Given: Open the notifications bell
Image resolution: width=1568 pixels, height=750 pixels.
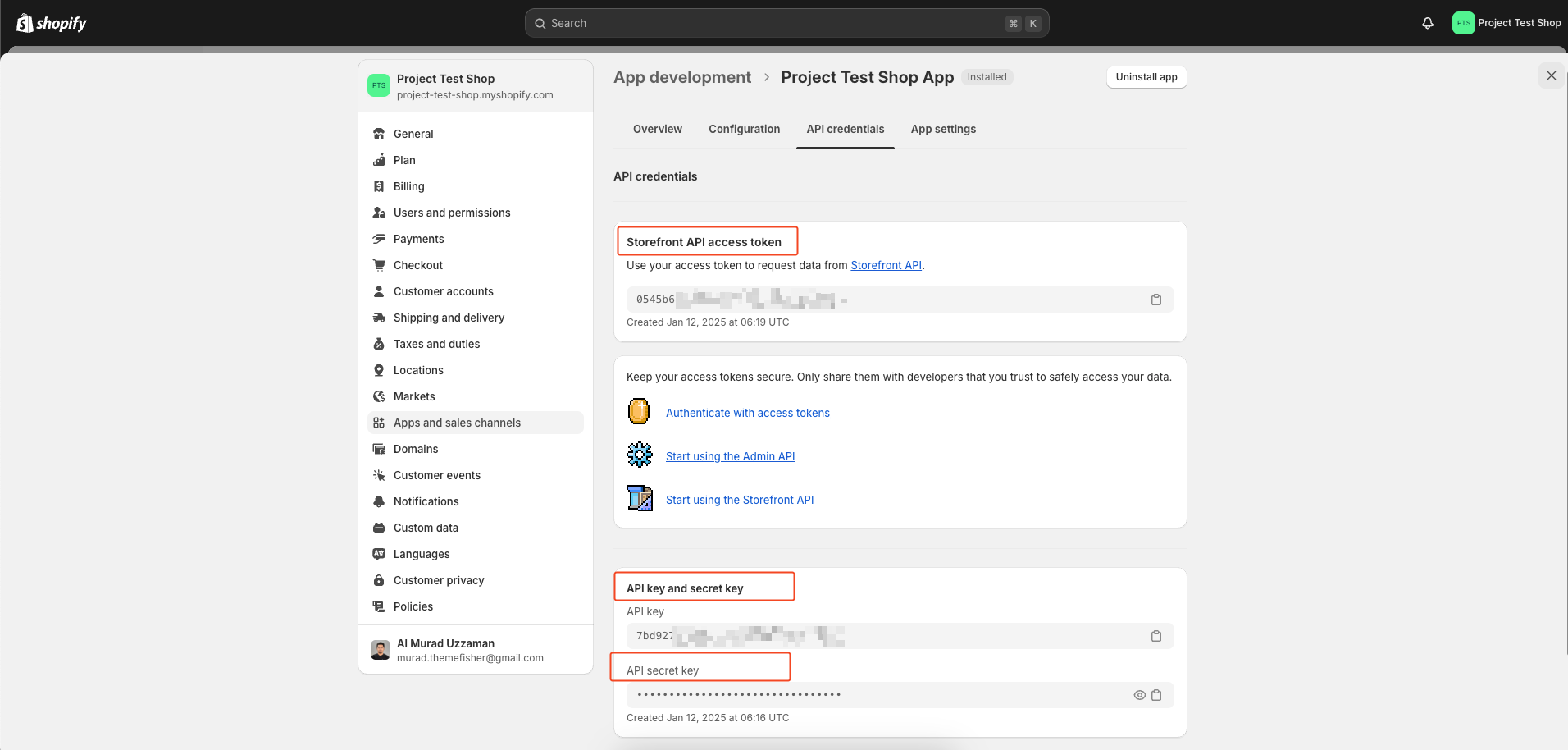Looking at the screenshot, I should point(1428,23).
